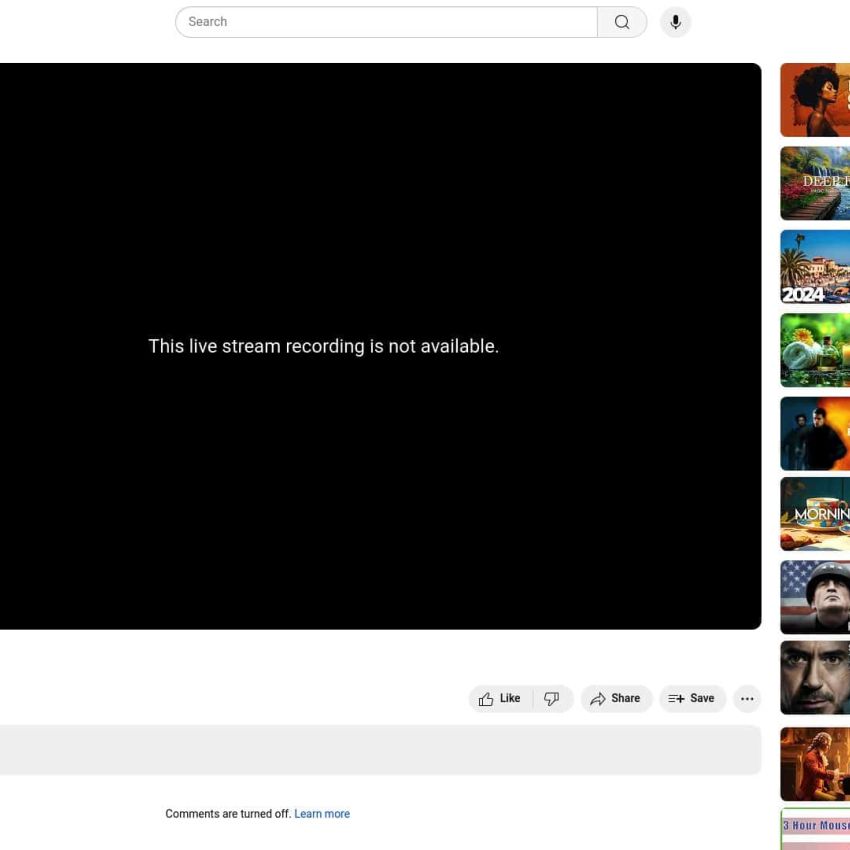Click the magnifying glass search button
Viewport: 850px width, 850px height.
622,22
